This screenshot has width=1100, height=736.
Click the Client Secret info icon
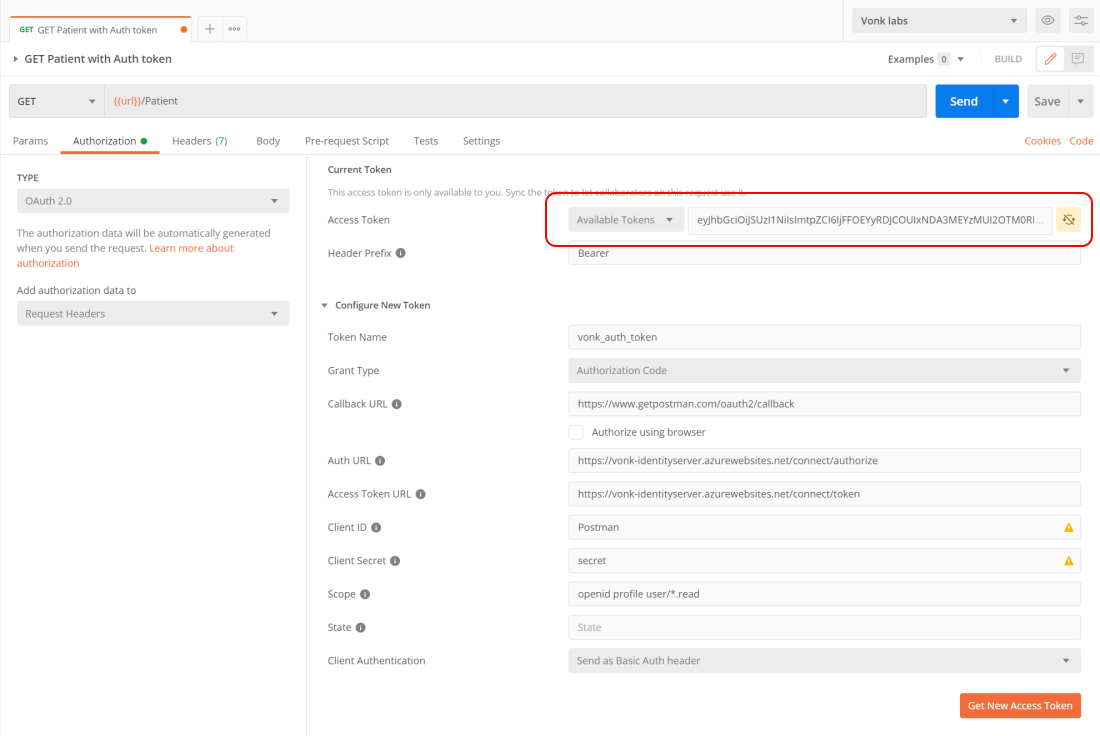coord(395,561)
